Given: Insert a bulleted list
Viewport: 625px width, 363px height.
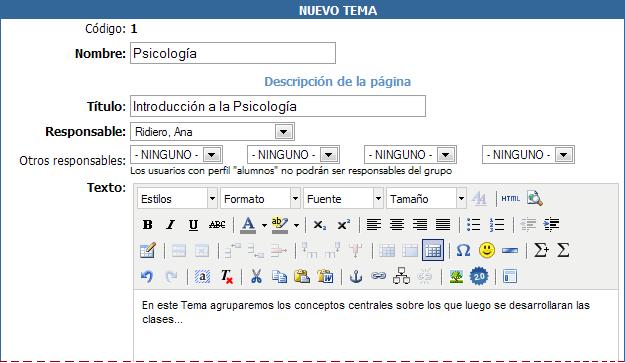Looking at the screenshot, I should [x=474, y=225].
